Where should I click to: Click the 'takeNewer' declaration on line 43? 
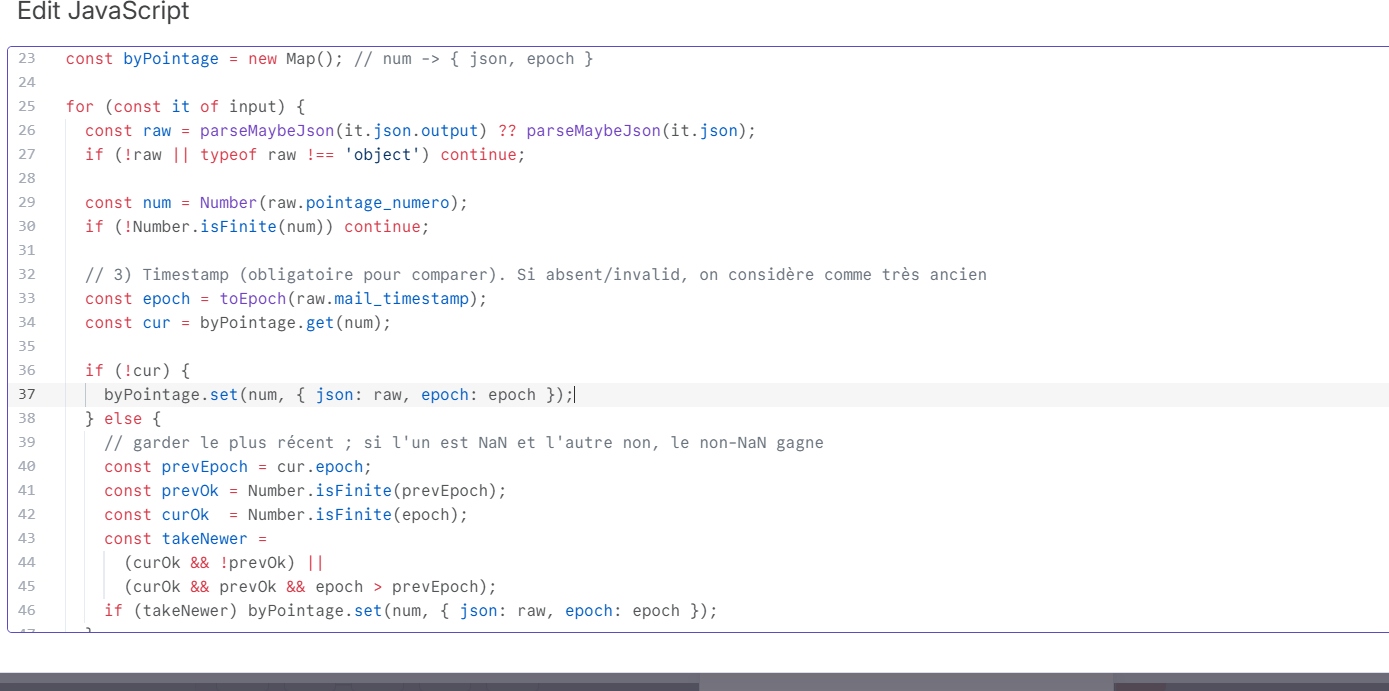tap(204, 539)
